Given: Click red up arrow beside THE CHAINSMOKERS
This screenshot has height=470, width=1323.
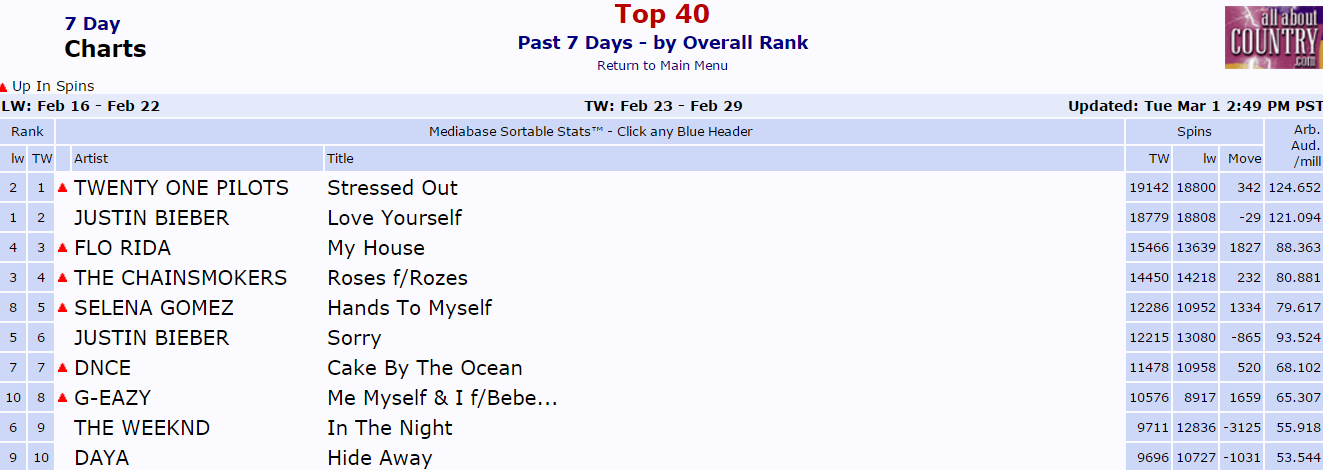Looking at the screenshot, I should (63, 278).
